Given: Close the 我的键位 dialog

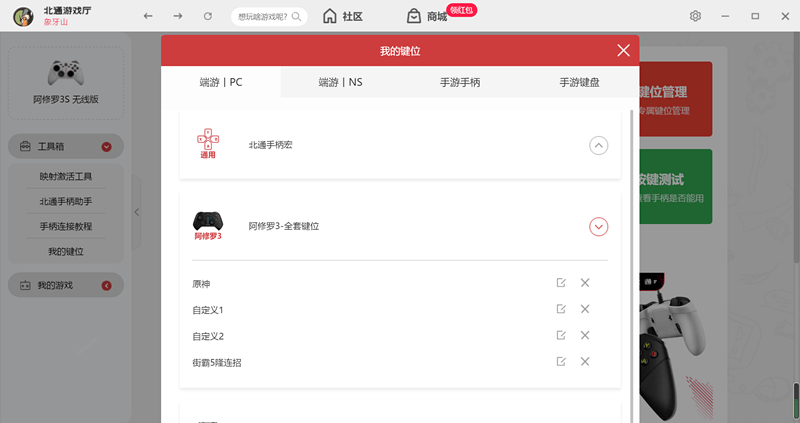Looking at the screenshot, I should pyautogui.click(x=623, y=50).
